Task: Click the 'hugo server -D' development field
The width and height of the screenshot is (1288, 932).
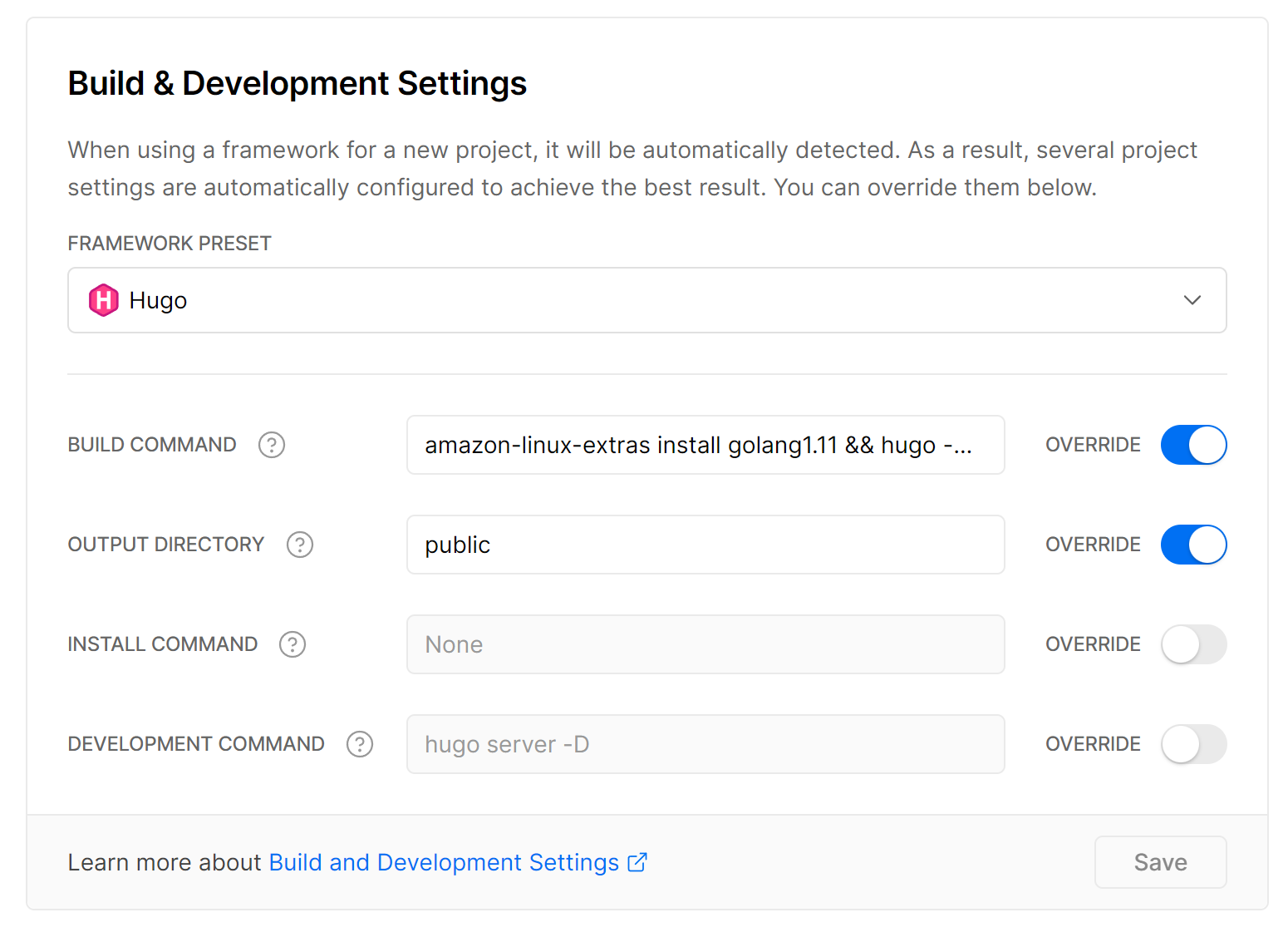Action: coord(705,744)
